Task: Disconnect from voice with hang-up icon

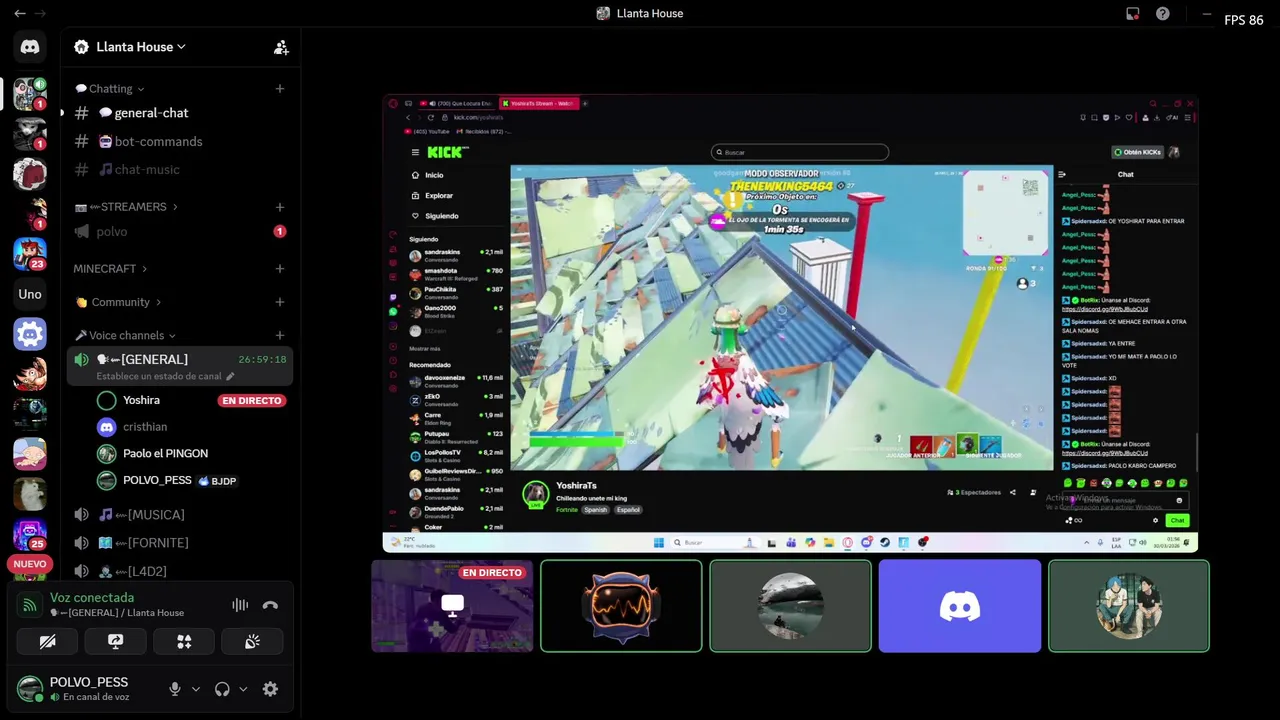Action: (270, 605)
